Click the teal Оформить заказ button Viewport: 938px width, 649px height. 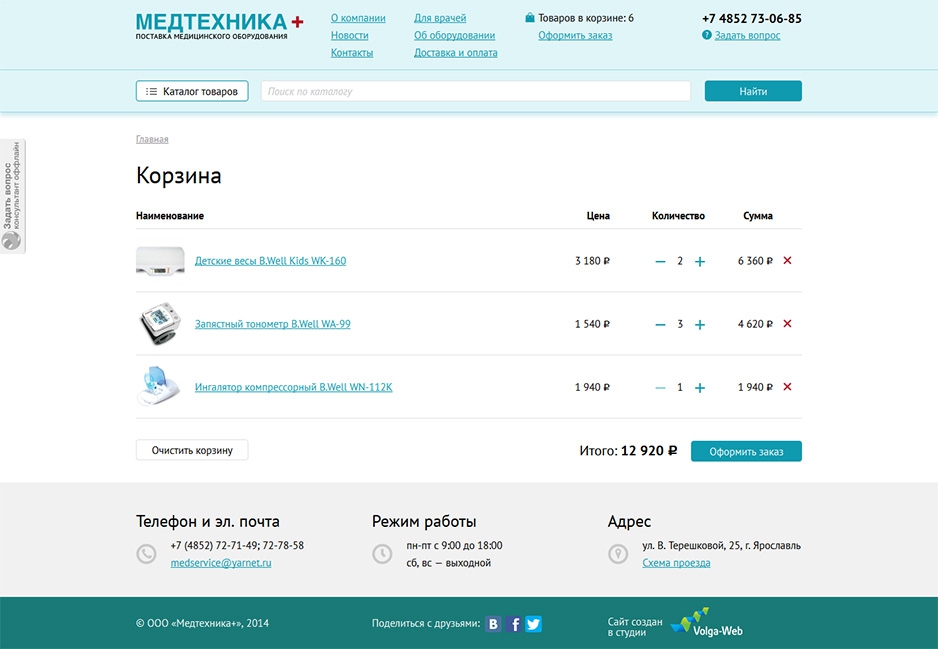tap(746, 451)
